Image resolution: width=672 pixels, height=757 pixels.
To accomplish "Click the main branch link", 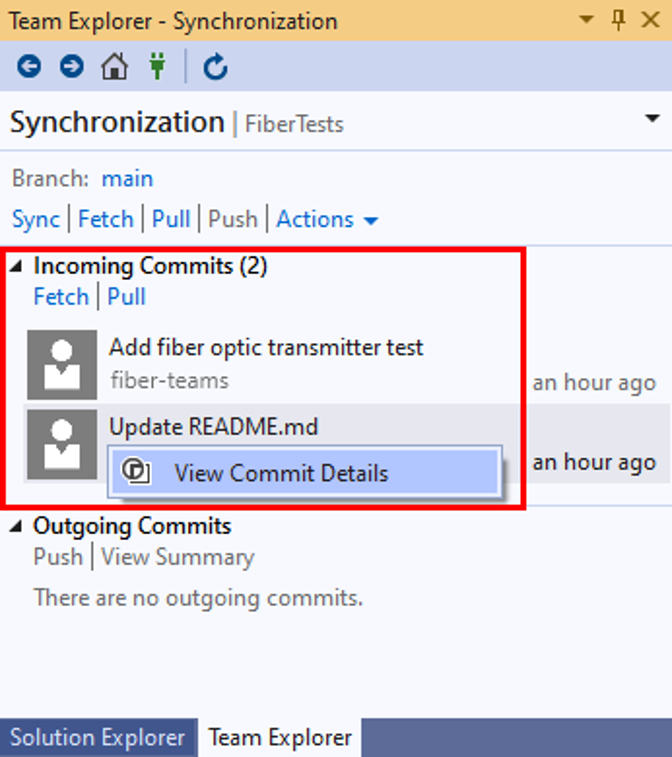I will pyautogui.click(x=127, y=179).
